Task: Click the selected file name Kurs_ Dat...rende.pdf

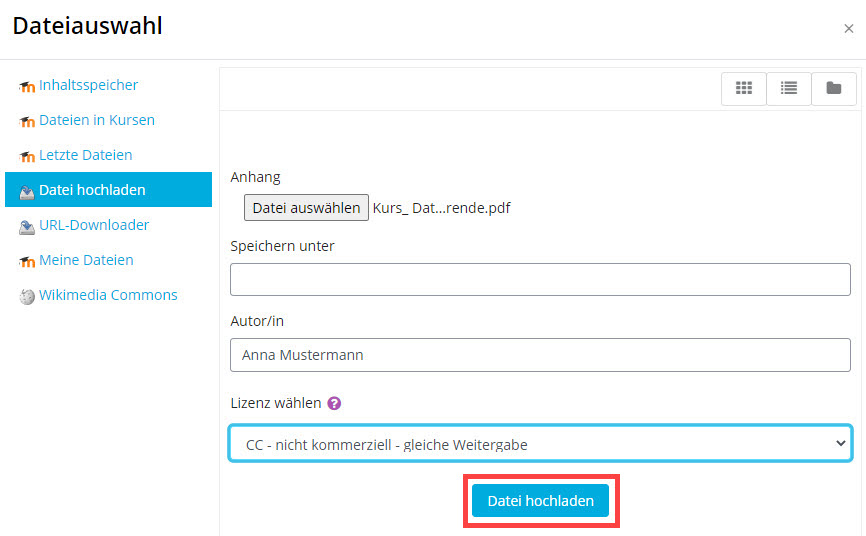Action: coord(441,208)
